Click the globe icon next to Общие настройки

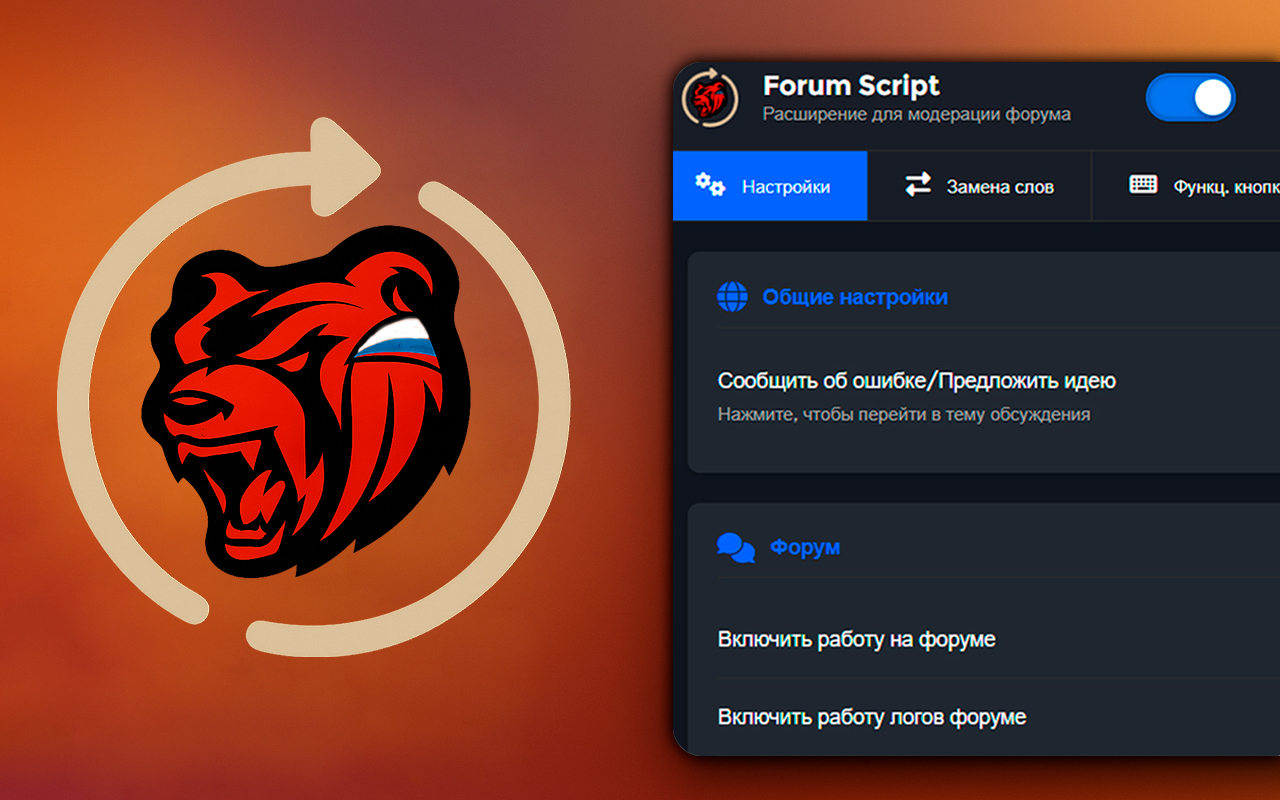[x=731, y=297]
